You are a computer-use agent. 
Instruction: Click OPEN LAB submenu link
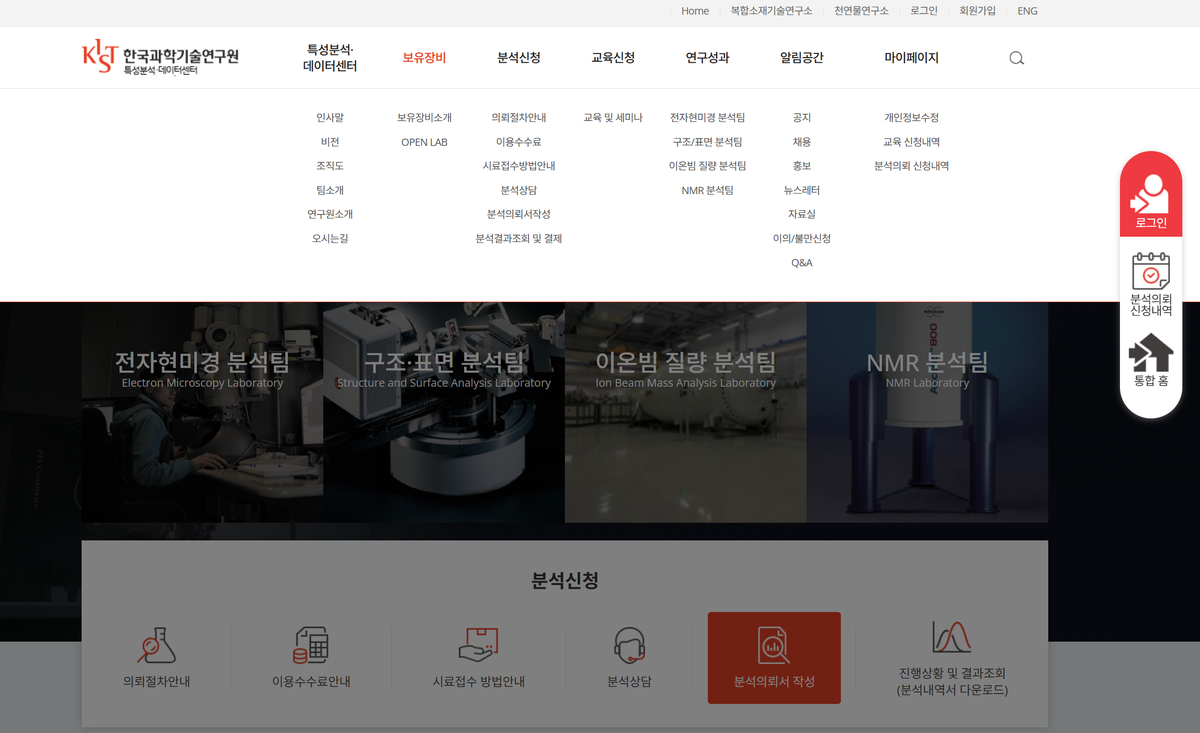click(x=424, y=142)
